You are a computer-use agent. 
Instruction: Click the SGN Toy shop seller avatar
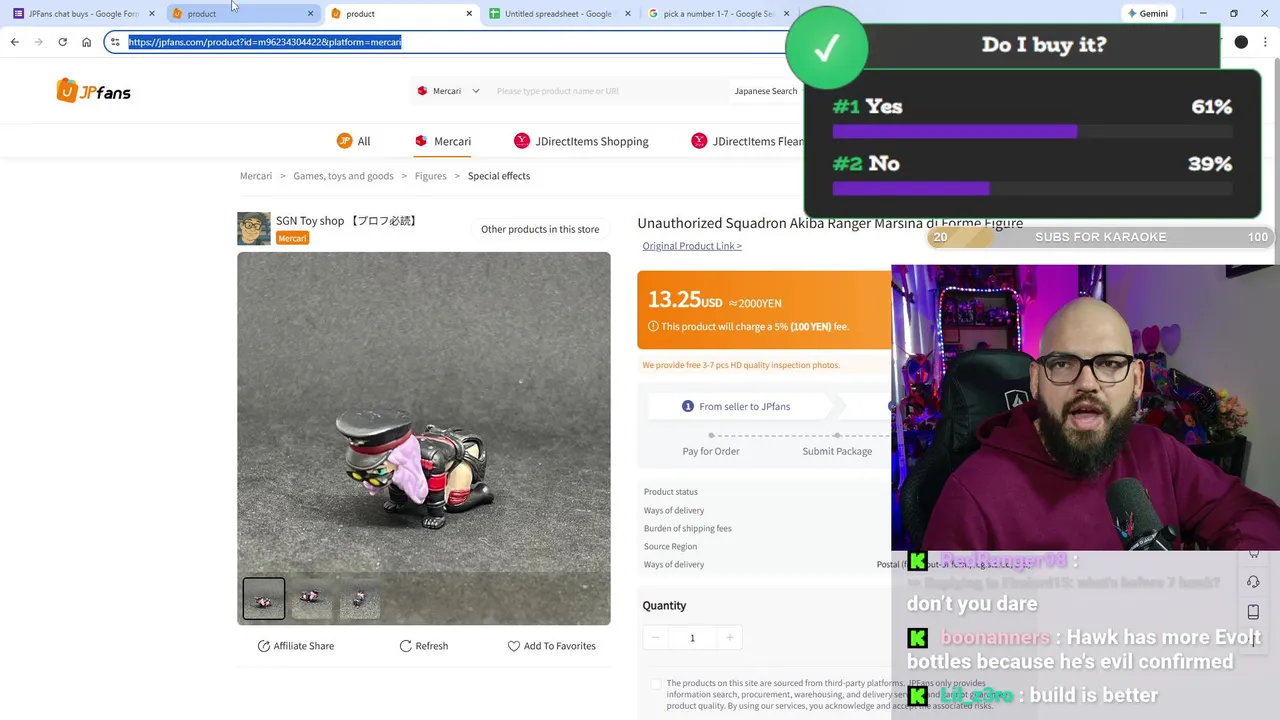[x=254, y=228]
